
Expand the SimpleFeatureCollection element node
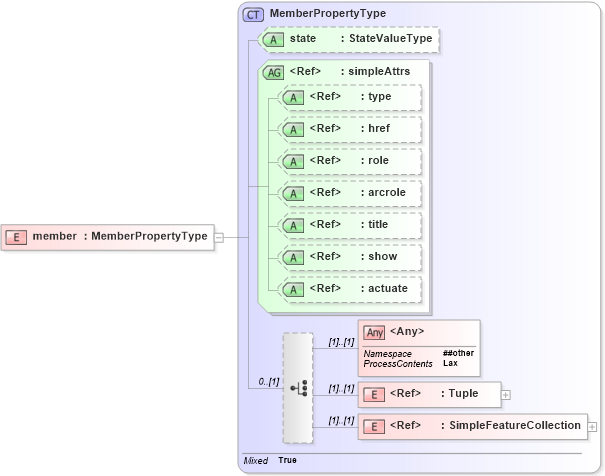592,427
